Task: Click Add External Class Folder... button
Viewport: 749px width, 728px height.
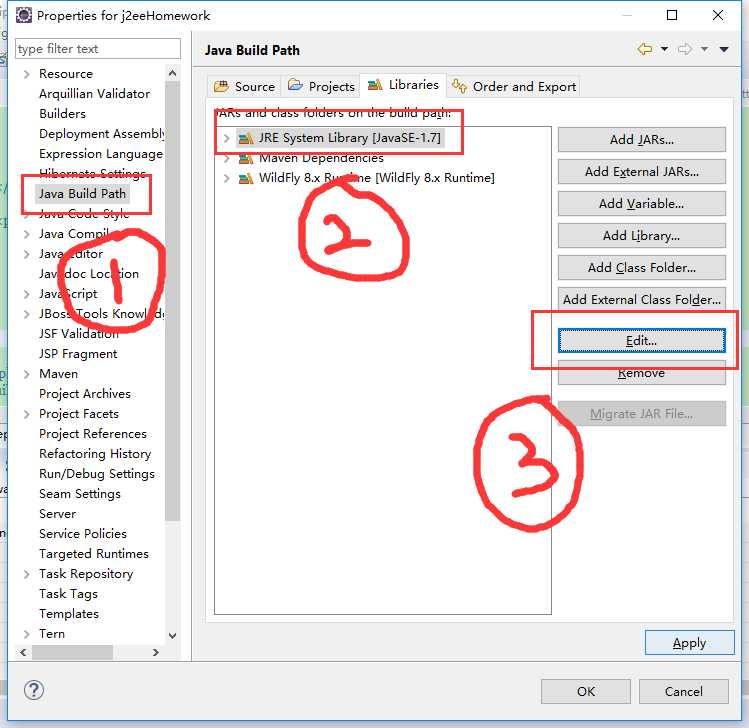Action: click(x=642, y=300)
